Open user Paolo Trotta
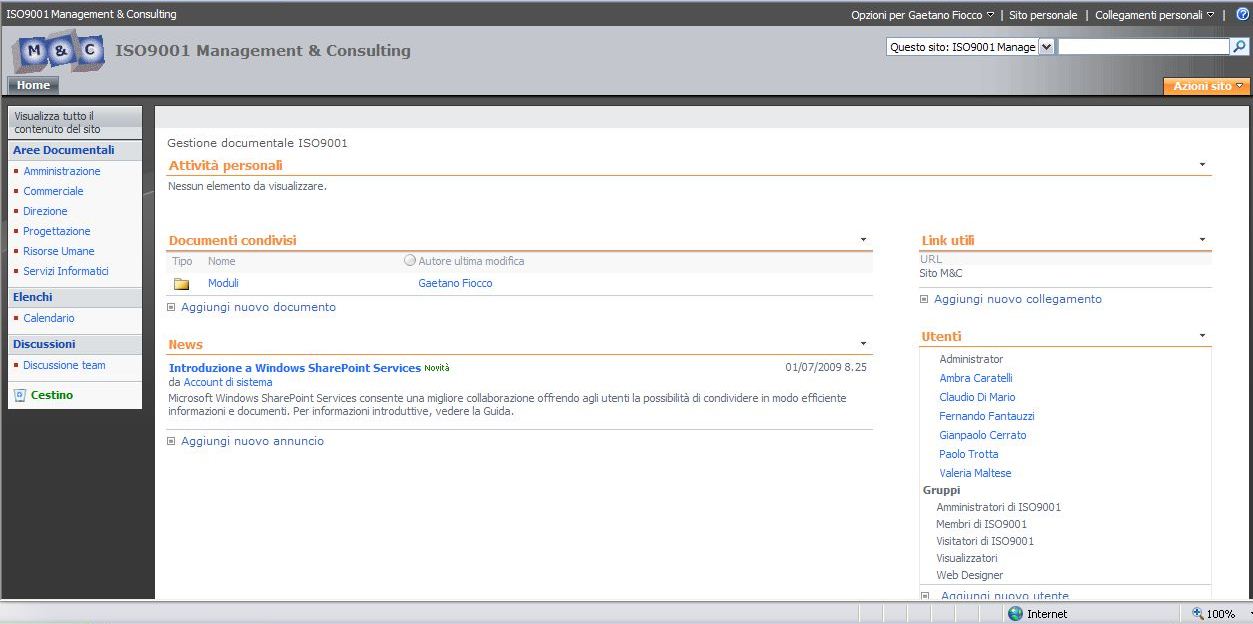Screen dimensions: 1253x624 (969, 454)
